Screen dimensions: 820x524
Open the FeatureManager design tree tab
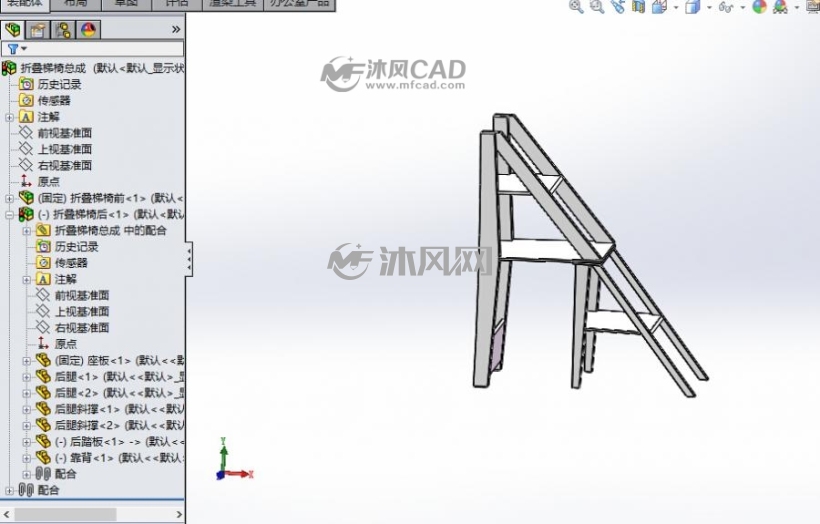(13, 30)
